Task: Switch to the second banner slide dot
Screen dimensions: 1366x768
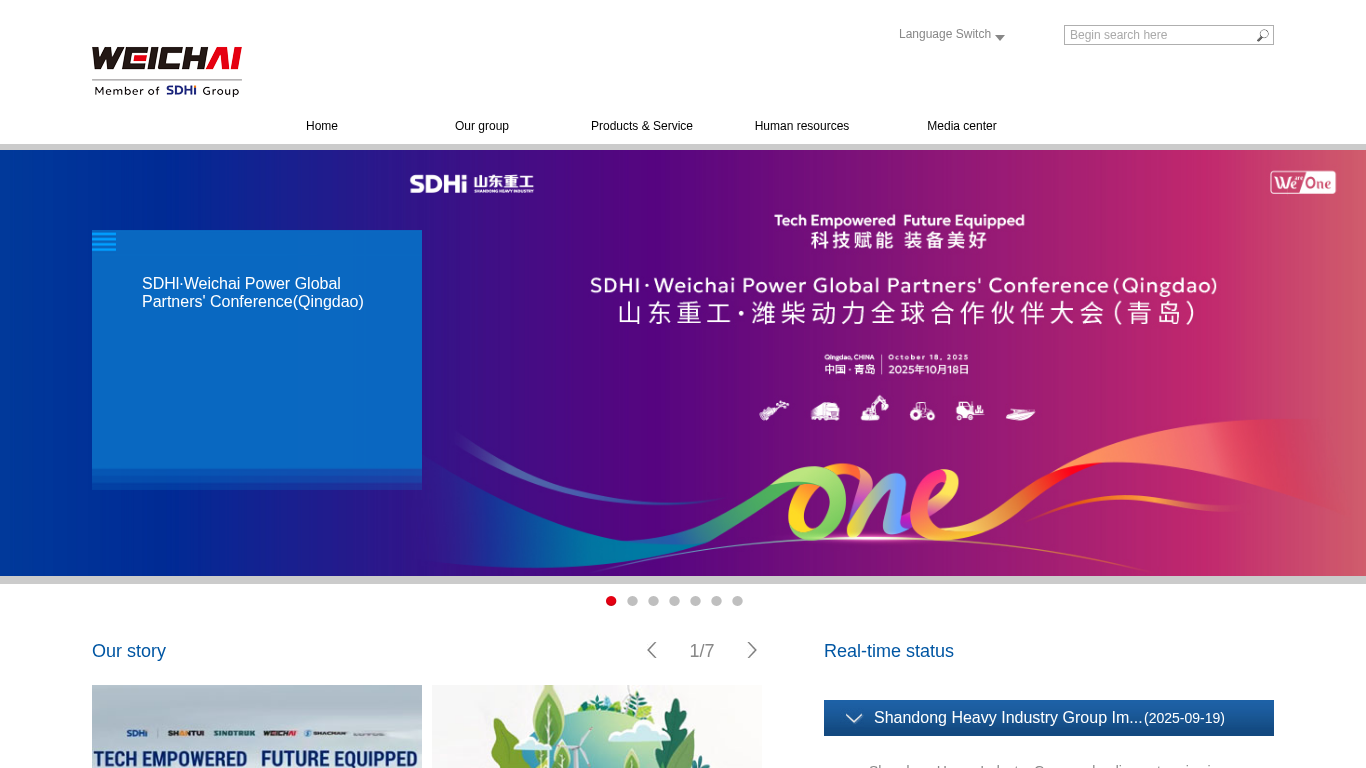Action: [632, 601]
